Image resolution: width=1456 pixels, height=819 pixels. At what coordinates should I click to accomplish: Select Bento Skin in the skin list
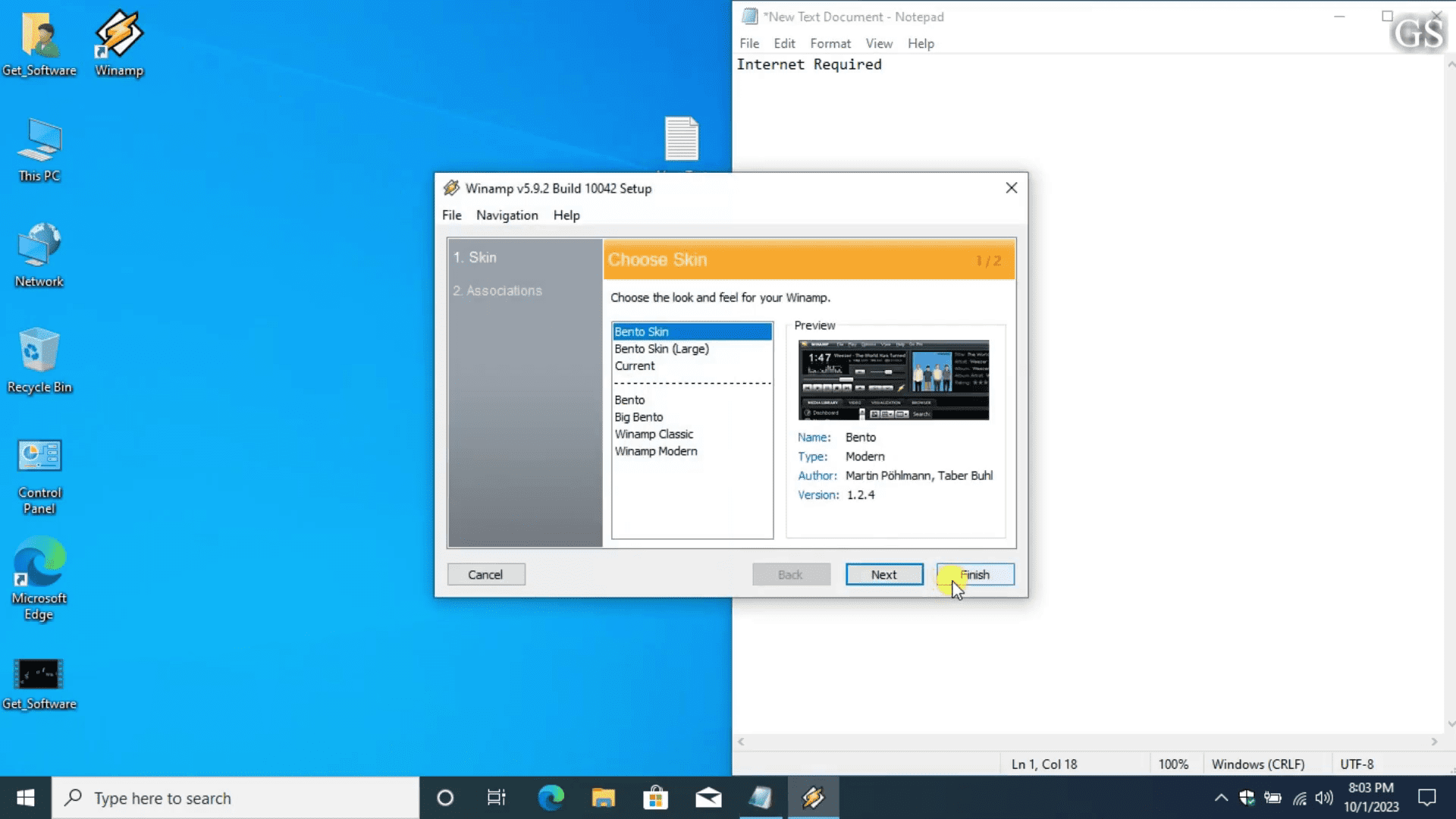(x=692, y=331)
